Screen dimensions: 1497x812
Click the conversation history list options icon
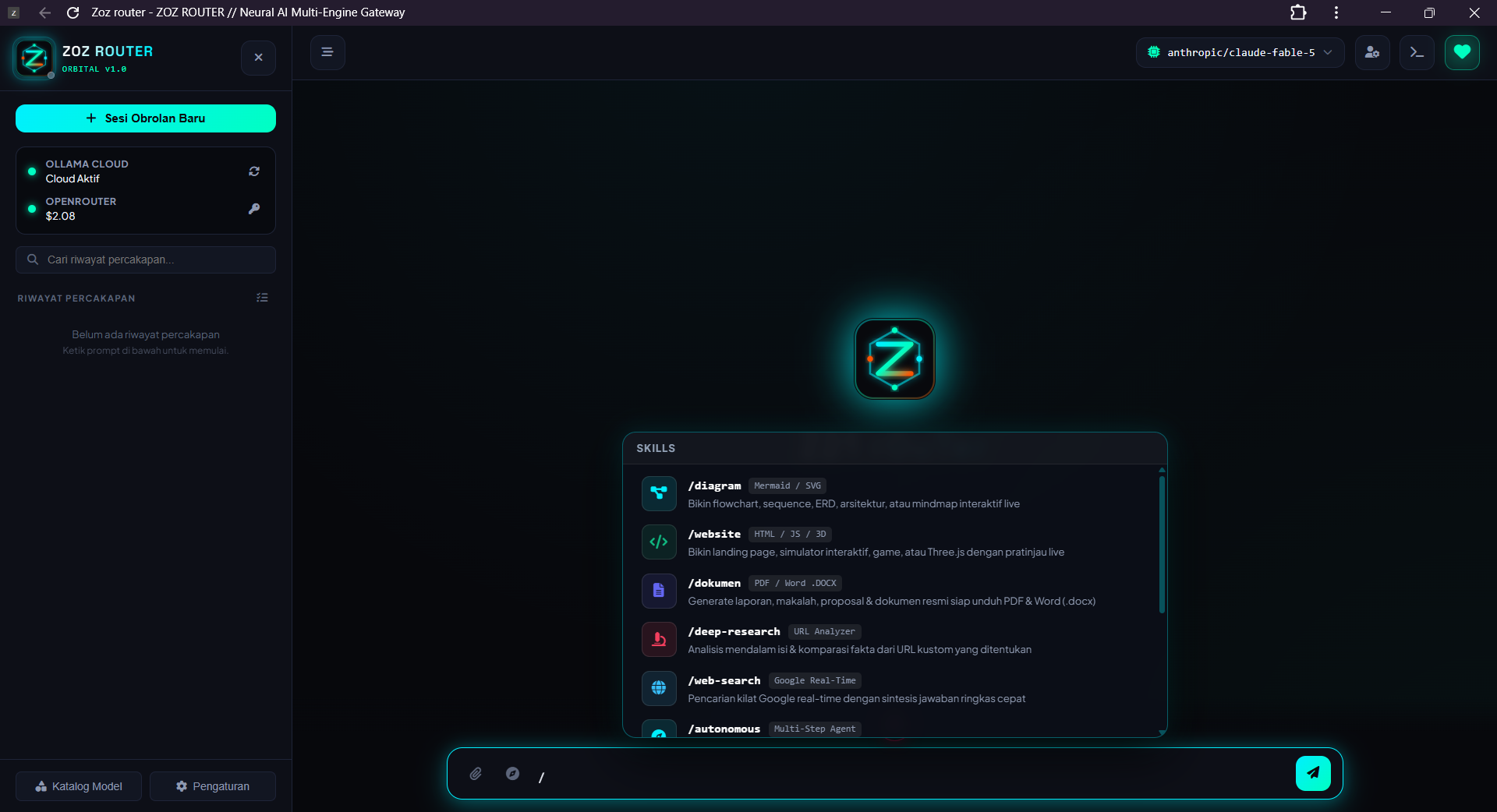tap(262, 298)
